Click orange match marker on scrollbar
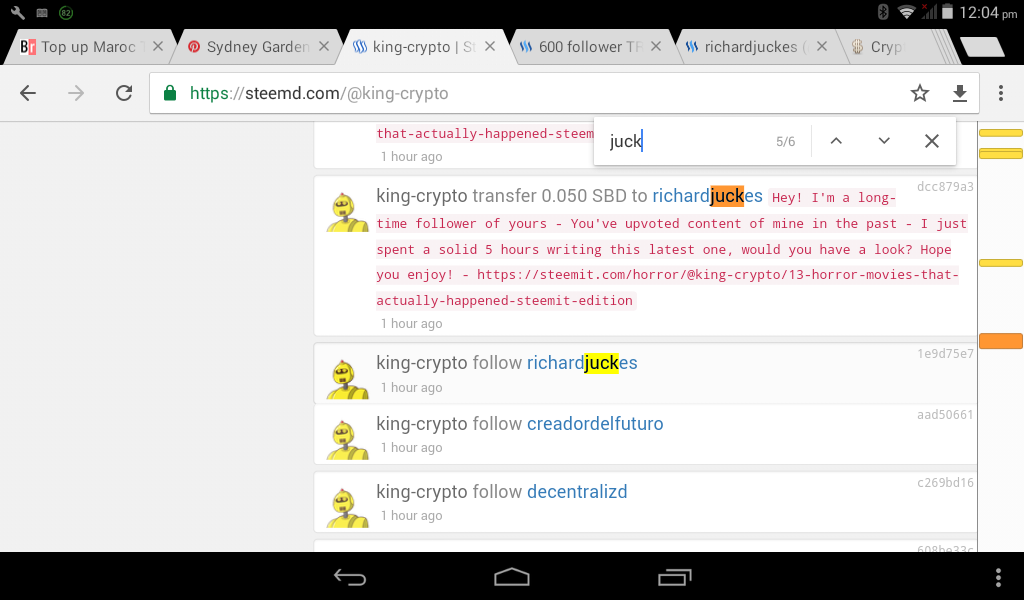1024x600 pixels. (1000, 341)
